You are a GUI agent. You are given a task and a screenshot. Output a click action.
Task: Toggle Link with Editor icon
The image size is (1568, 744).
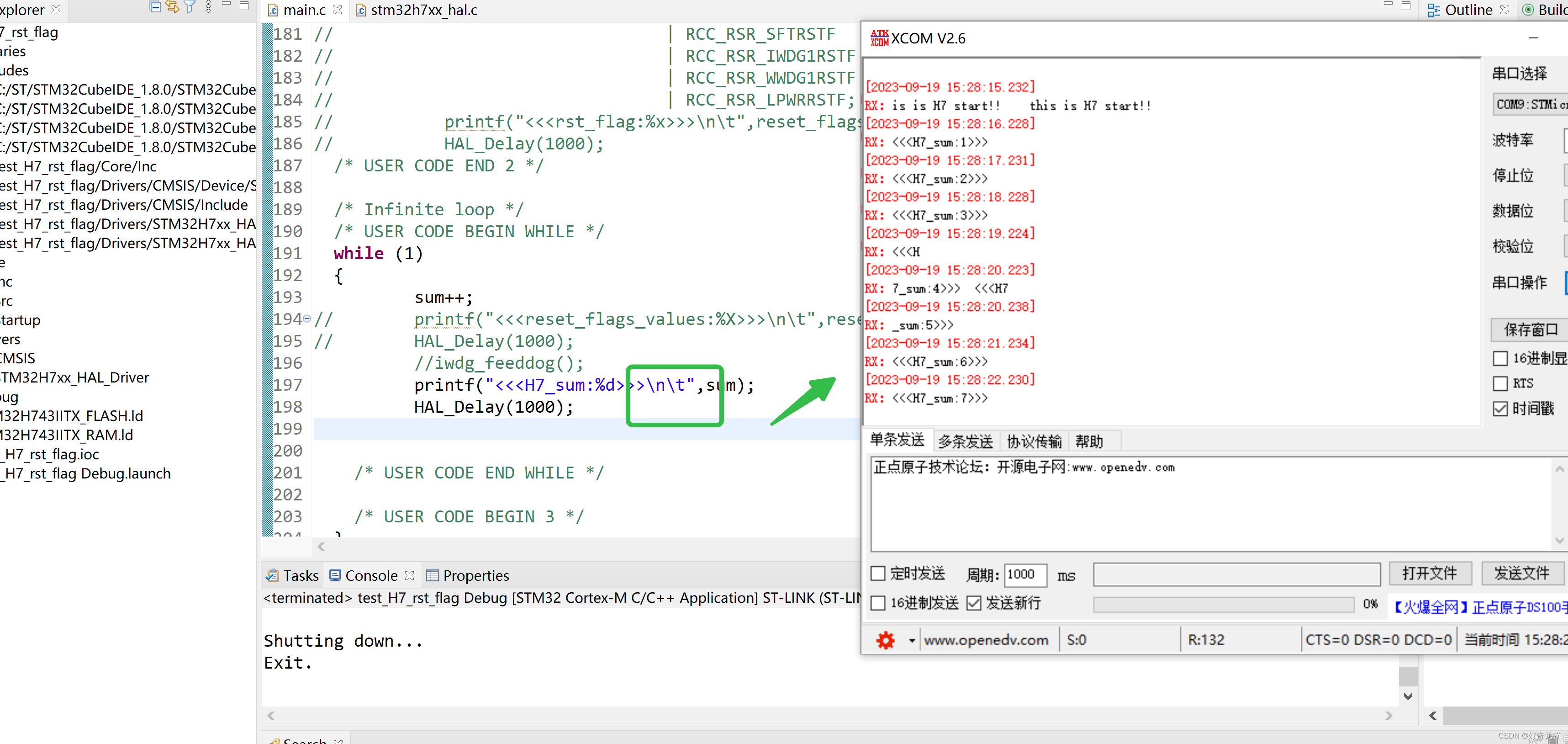point(172,7)
